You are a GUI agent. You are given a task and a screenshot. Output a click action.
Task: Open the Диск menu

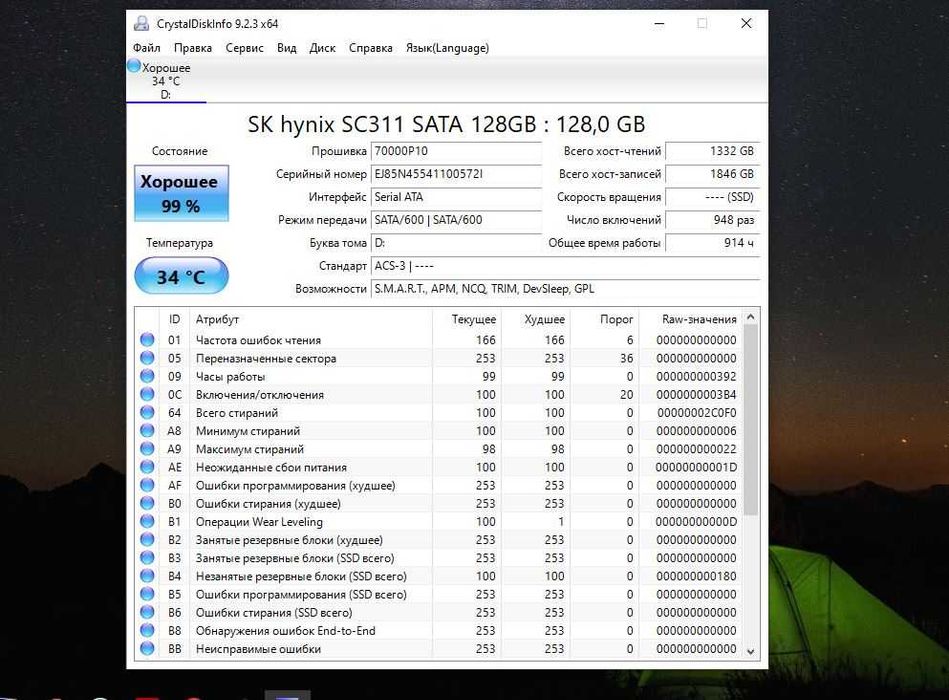pos(322,48)
